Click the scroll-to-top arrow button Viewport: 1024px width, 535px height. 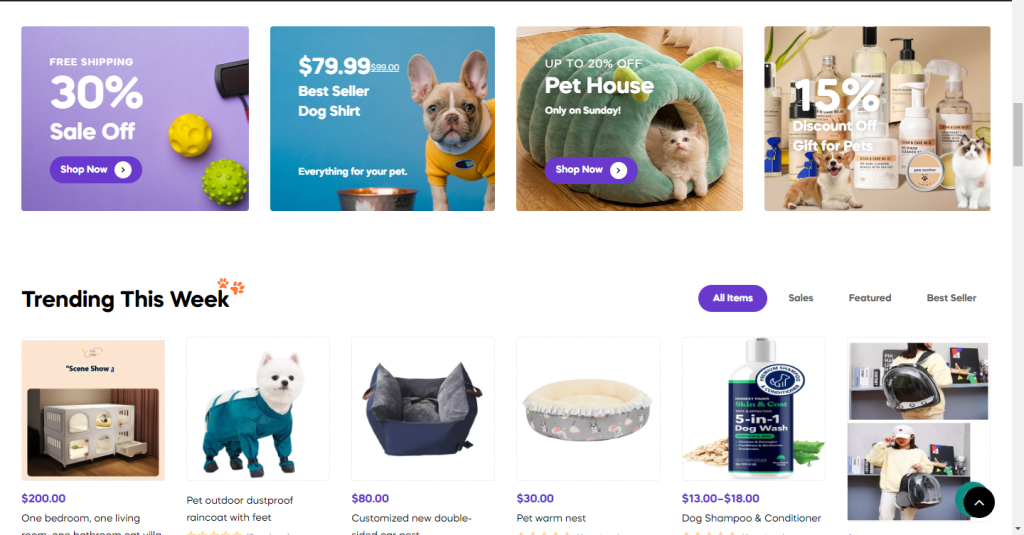point(978,502)
